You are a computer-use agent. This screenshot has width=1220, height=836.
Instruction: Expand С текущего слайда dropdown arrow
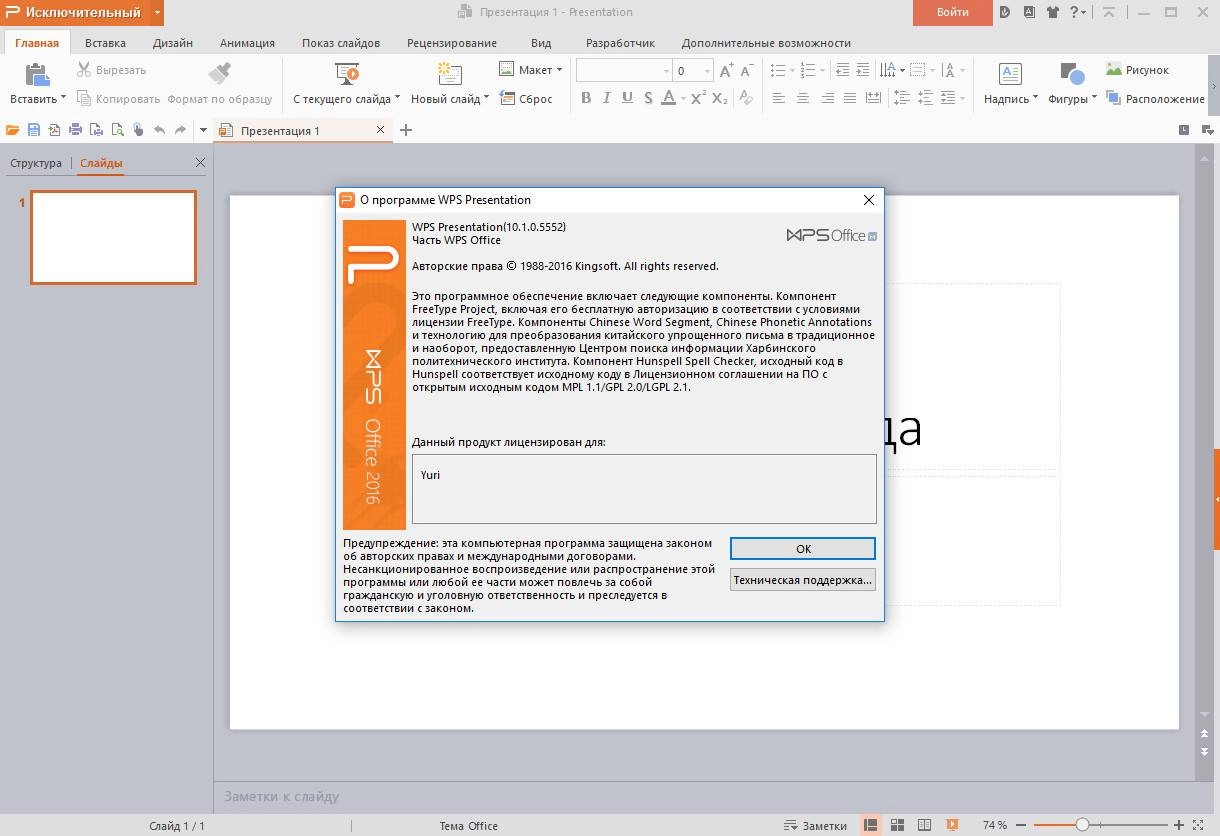(x=397, y=98)
